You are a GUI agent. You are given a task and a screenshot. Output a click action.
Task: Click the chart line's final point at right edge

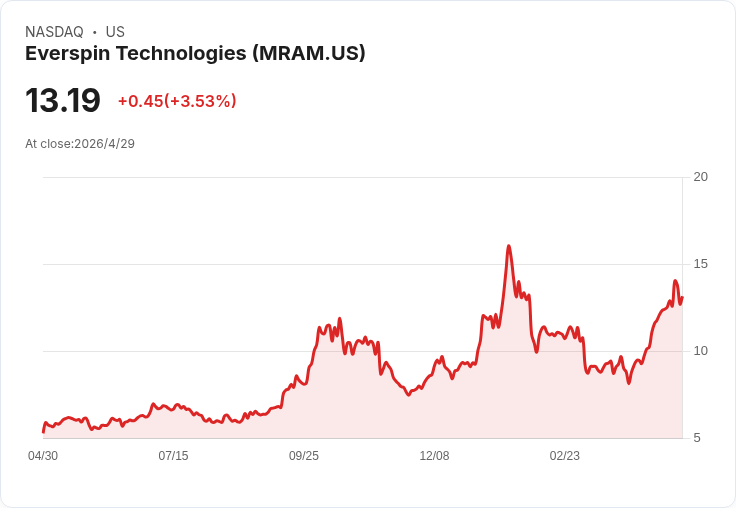point(682,297)
